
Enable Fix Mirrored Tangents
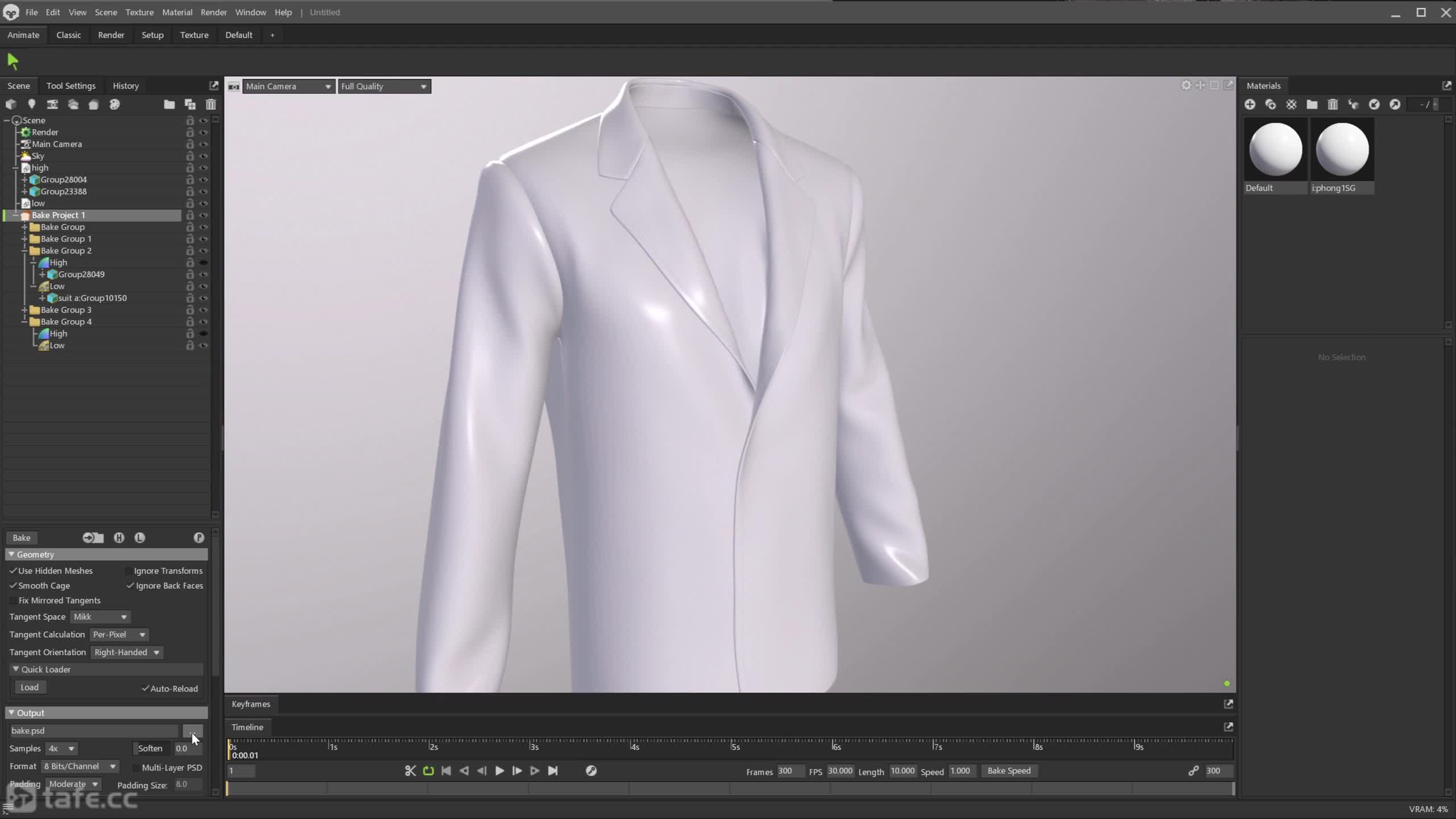tap(13, 600)
